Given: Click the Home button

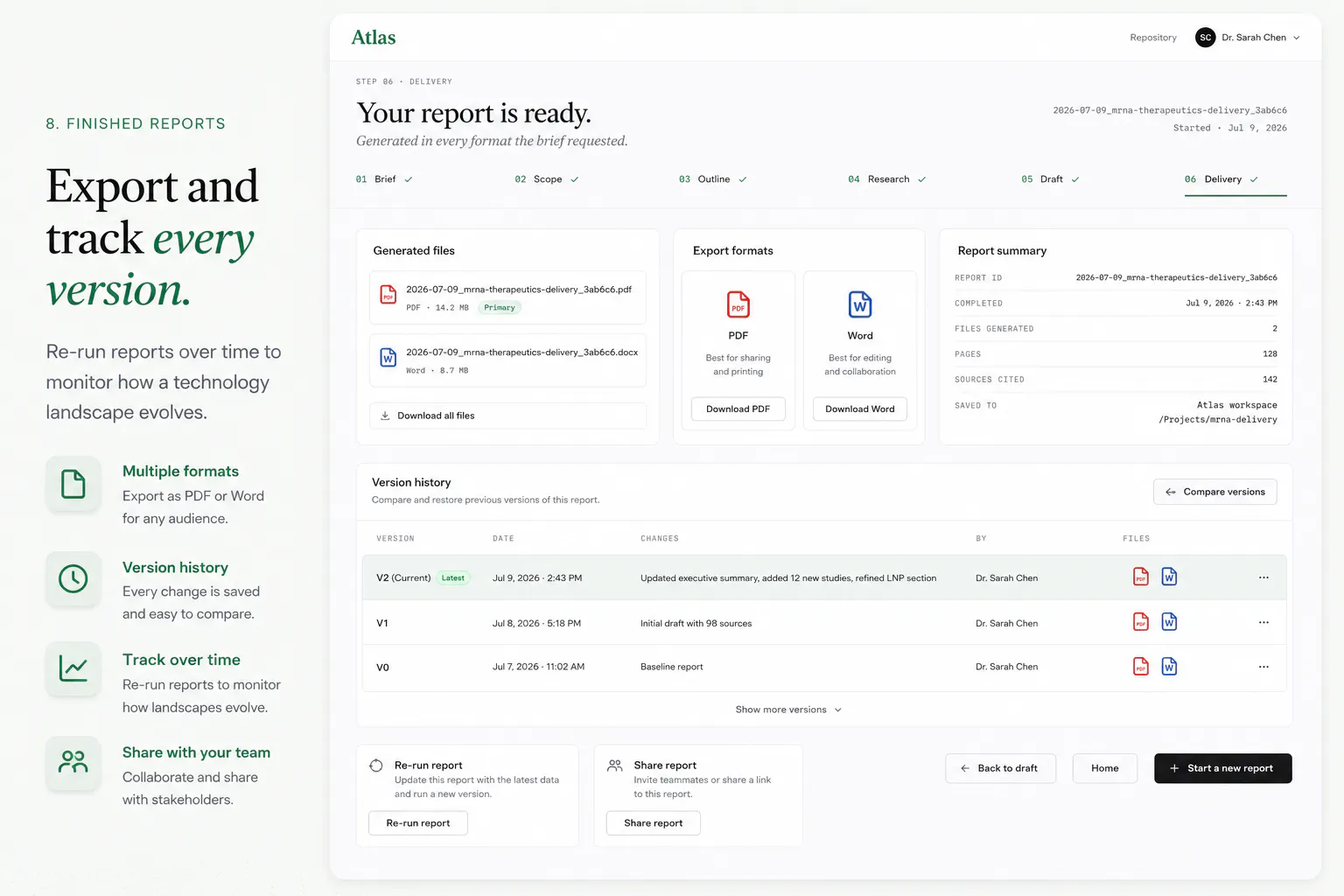Looking at the screenshot, I should click(1105, 768).
